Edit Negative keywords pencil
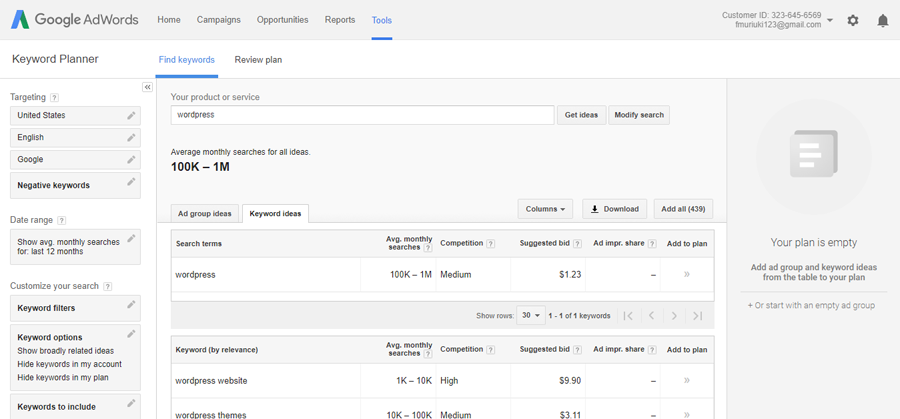This screenshot has height=419, width=900. click(x=131, y=182)
